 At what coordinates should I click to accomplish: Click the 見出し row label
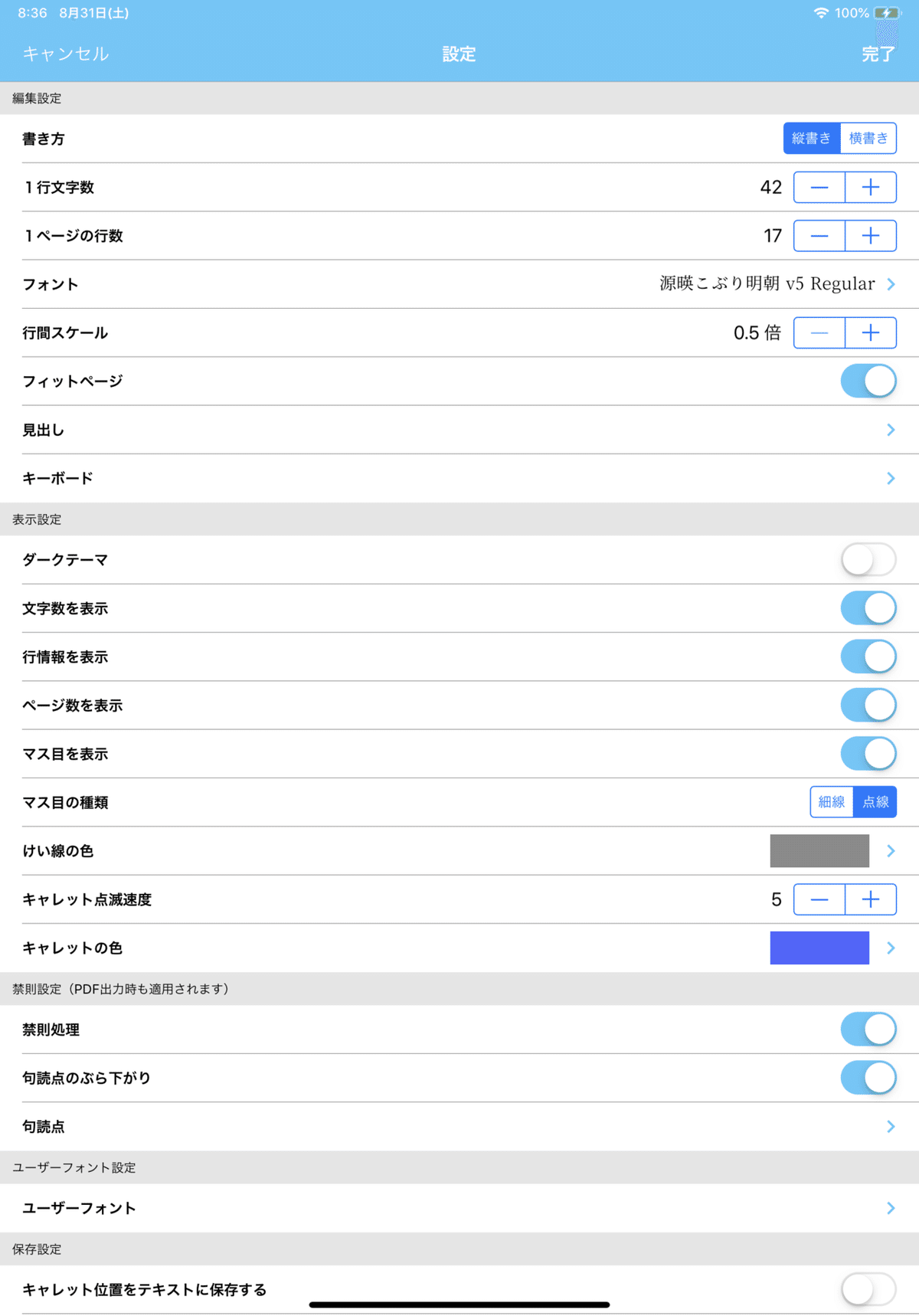click(x=43, y=430)
